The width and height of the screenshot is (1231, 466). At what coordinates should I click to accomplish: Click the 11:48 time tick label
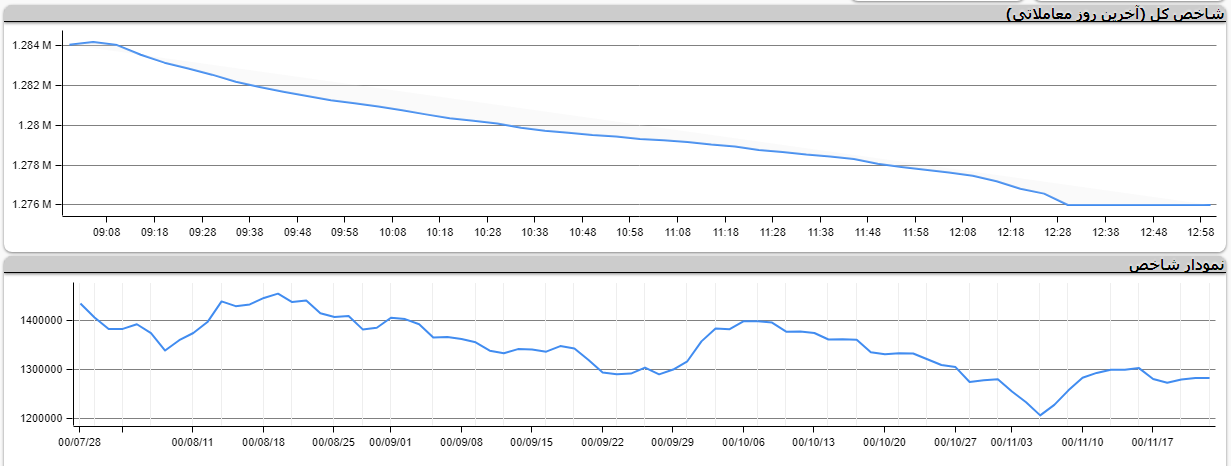tap(867, 232)
